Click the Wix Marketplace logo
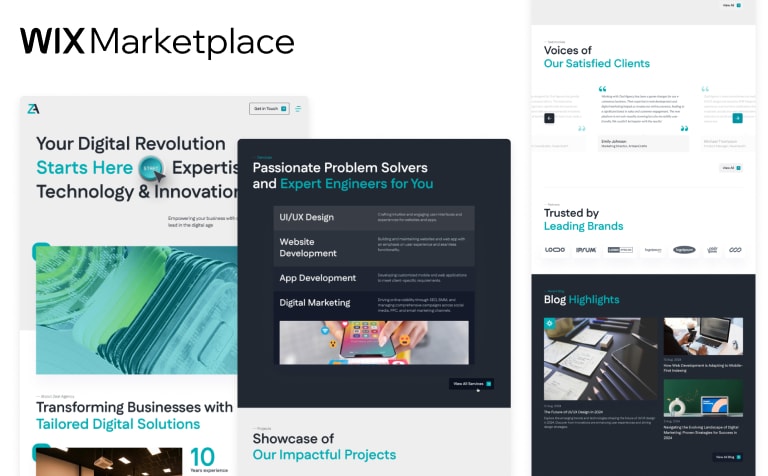Image resolution: width=768 pixels, height=476 pixels. pos(157,42)
